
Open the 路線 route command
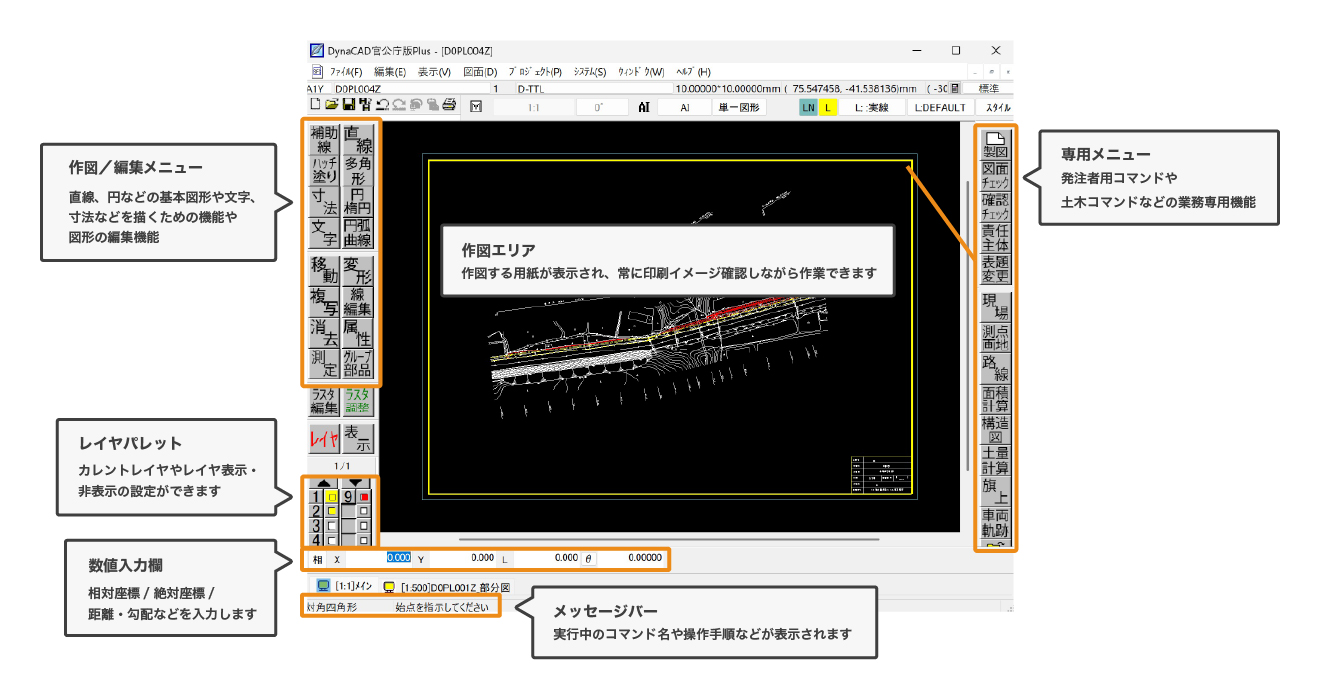click(995, 368)
